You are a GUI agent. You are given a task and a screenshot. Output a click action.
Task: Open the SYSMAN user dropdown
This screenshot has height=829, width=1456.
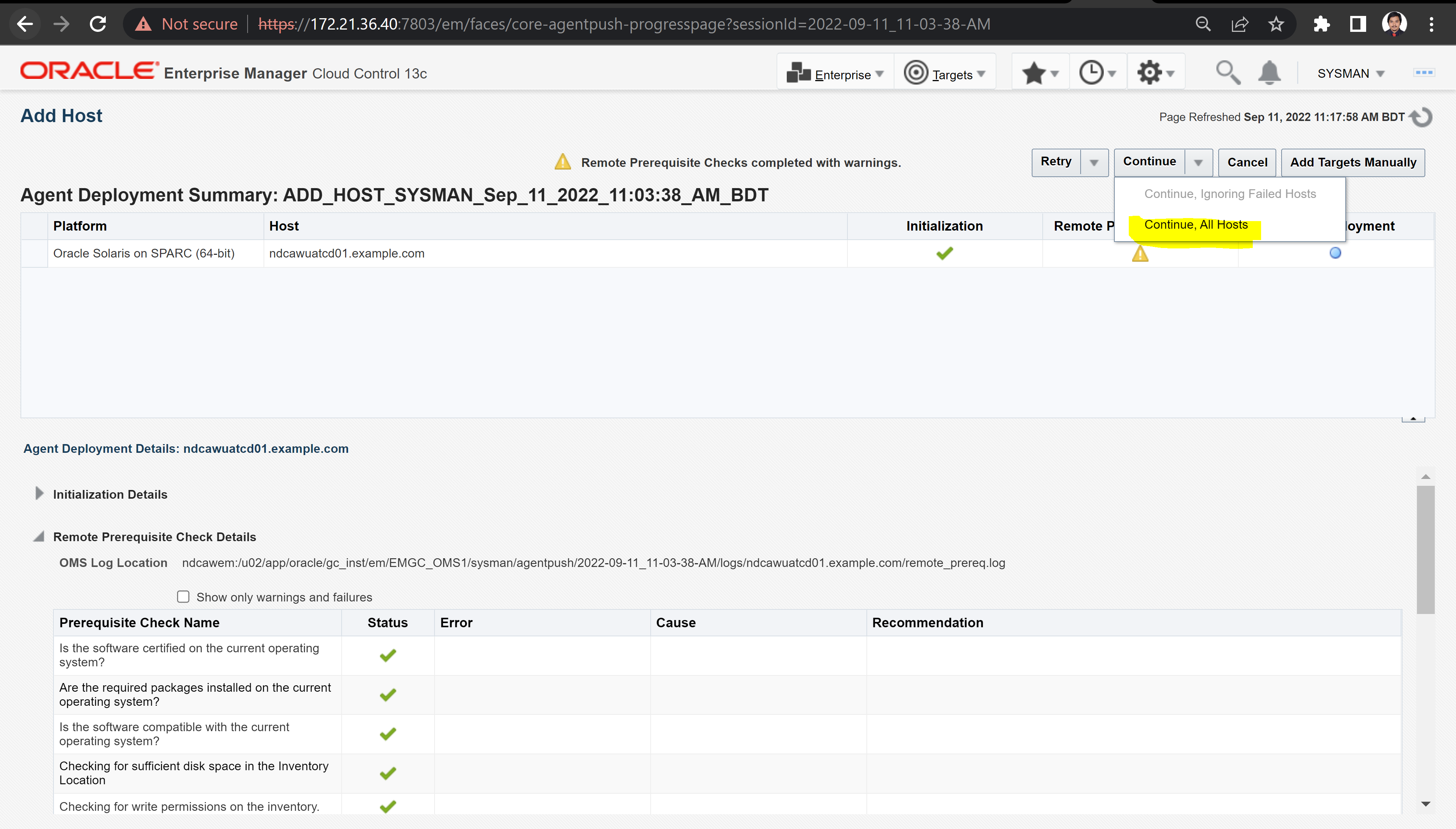click(1351, 74)
